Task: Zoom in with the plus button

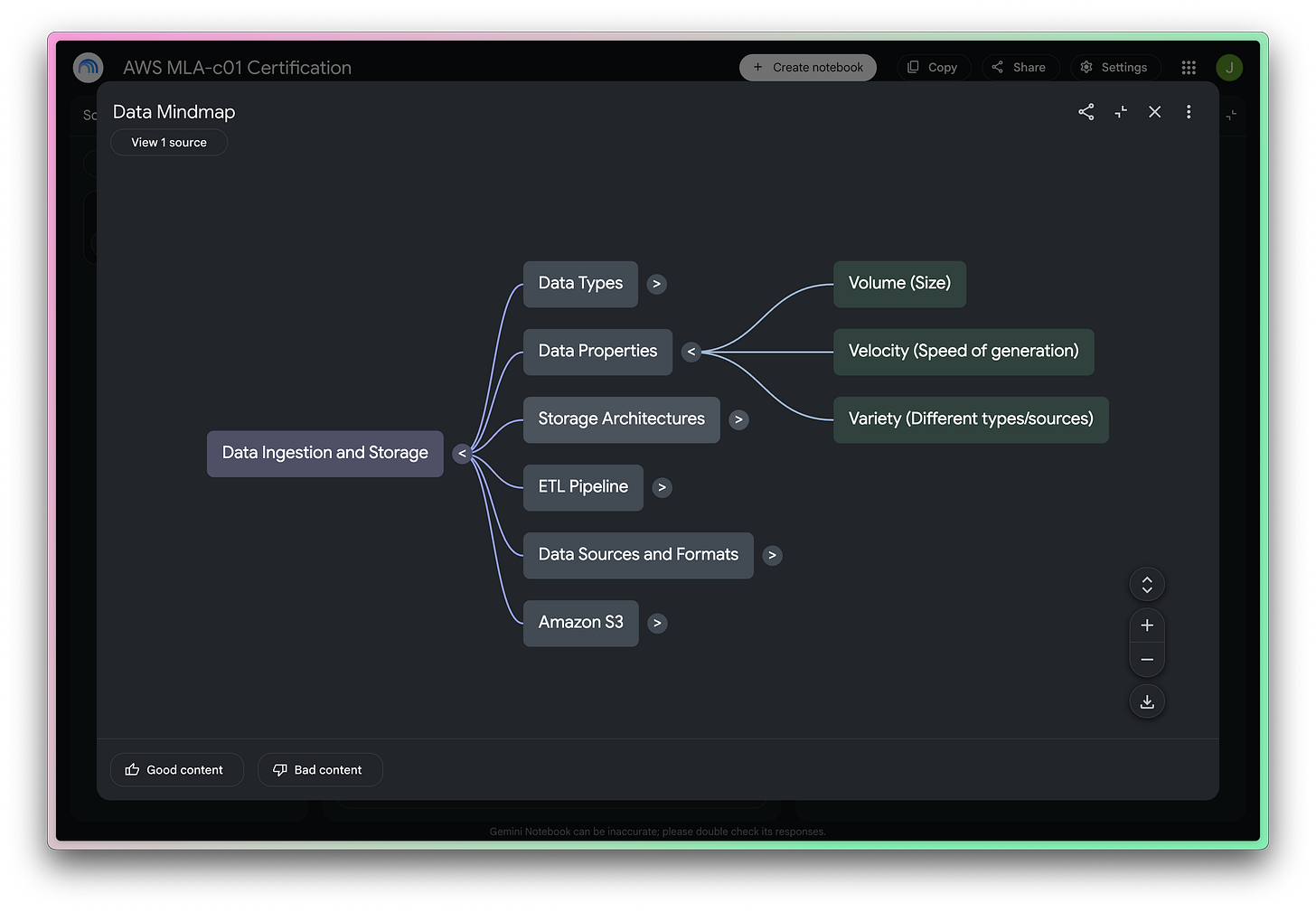Action: [1147, 625]
